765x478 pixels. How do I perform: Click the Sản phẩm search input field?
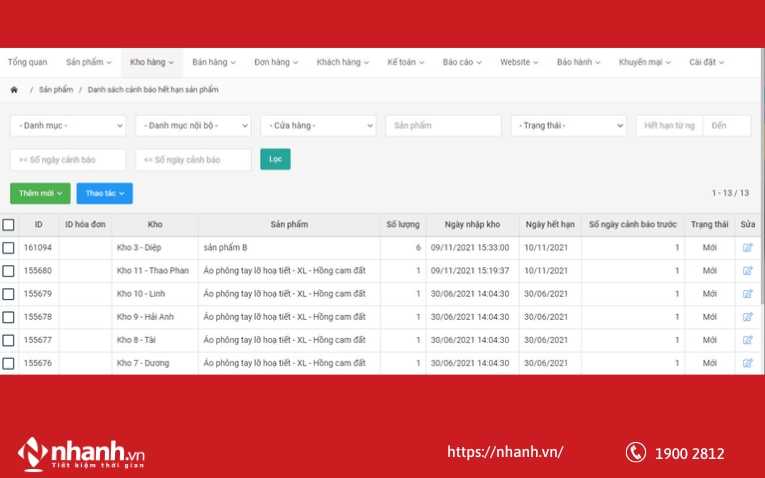click(443, 126)
